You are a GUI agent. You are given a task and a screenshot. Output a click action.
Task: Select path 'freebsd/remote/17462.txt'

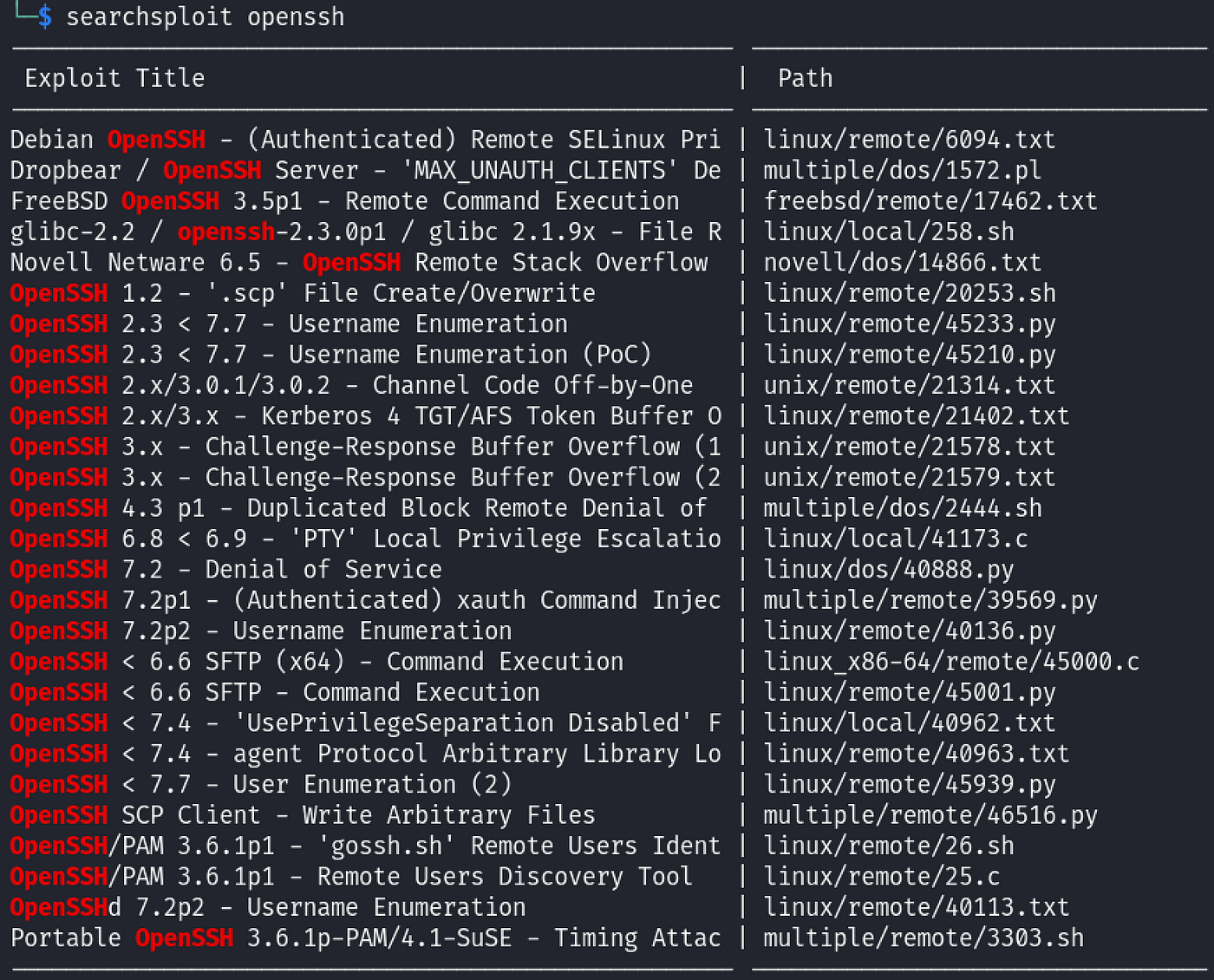pos(930,201)
